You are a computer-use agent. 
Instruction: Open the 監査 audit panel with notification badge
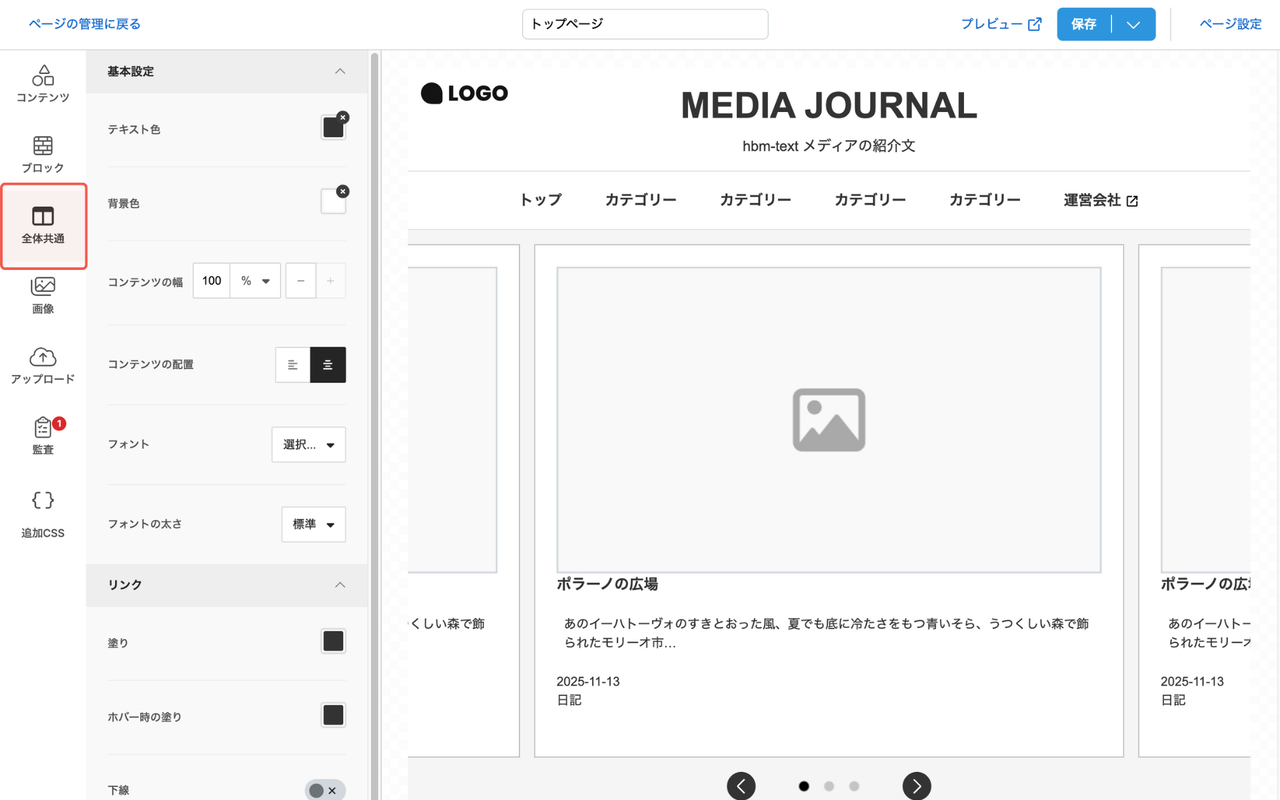click(42, 437)
